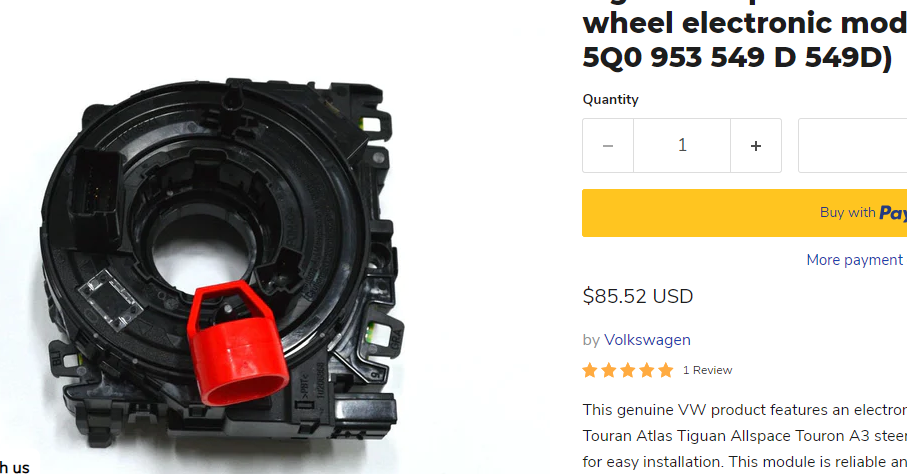This screenshot has width=907, height=474.
Task: Click the fourth rating star
Action: (647, 370)
